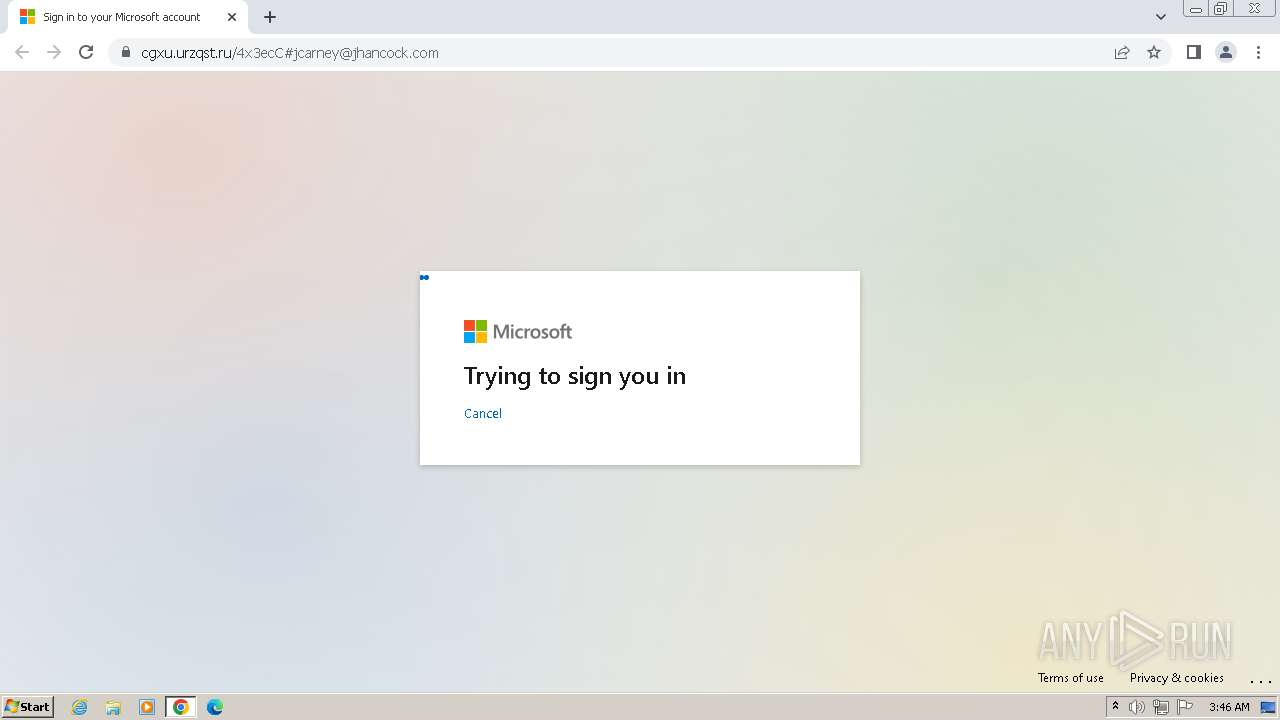Click the network tray icon

coord(1161,707)
